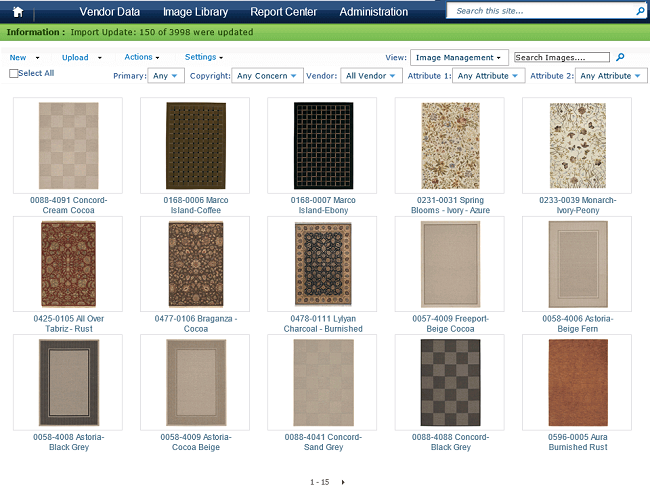
Task: Open 0088-4091 Concord-Cream Cocoa link
Action: click(68, 205)
